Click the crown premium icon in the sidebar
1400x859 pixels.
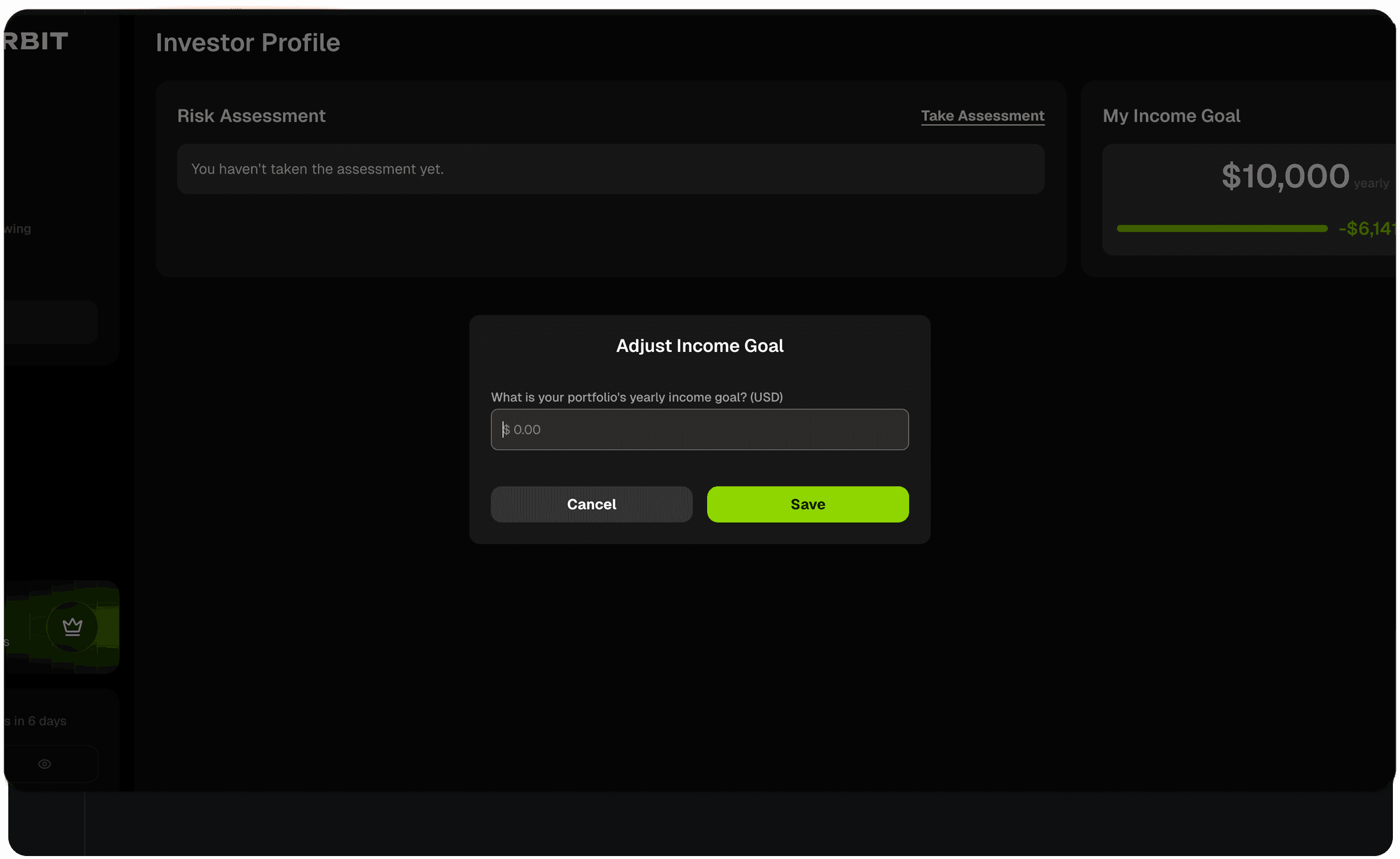click(73, 627)
